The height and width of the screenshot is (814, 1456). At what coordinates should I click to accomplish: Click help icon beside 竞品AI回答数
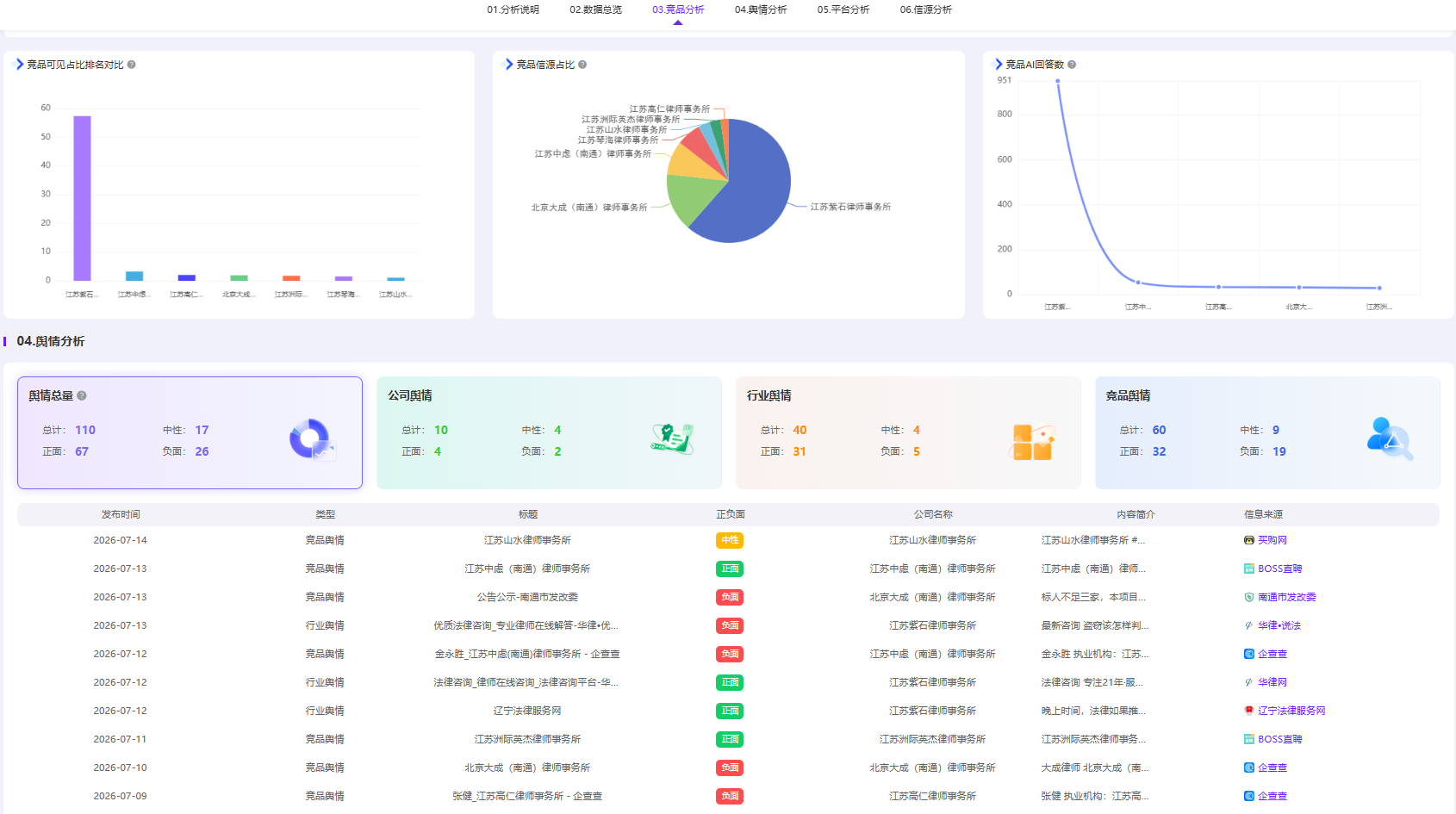pos(1072,65)
